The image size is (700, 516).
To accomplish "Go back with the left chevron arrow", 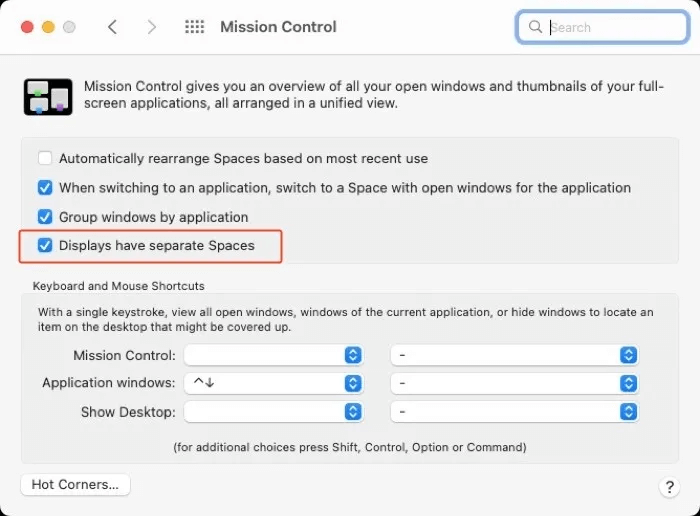I will pos(112,27).
